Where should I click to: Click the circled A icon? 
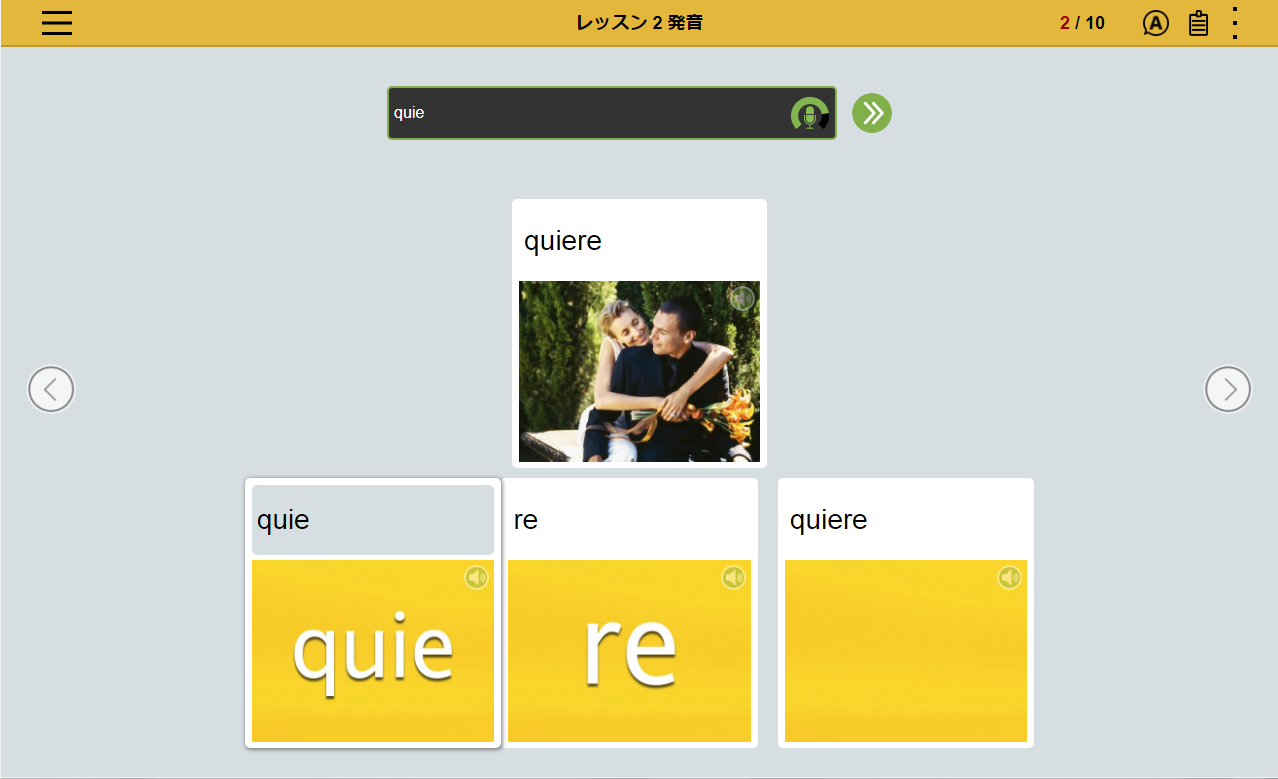(x=1155, y=23)
